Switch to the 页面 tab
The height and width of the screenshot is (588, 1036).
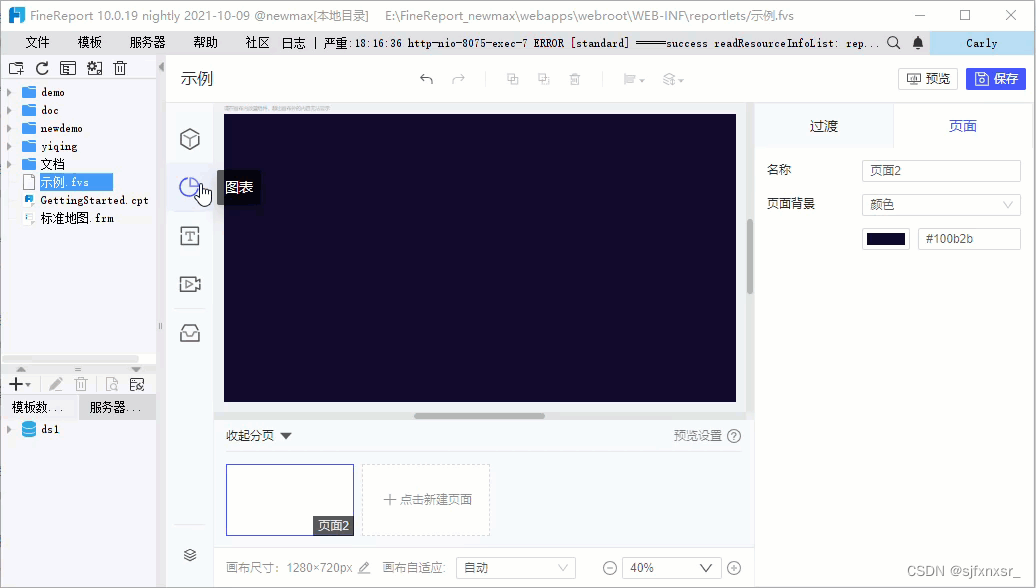coord(963,126)
